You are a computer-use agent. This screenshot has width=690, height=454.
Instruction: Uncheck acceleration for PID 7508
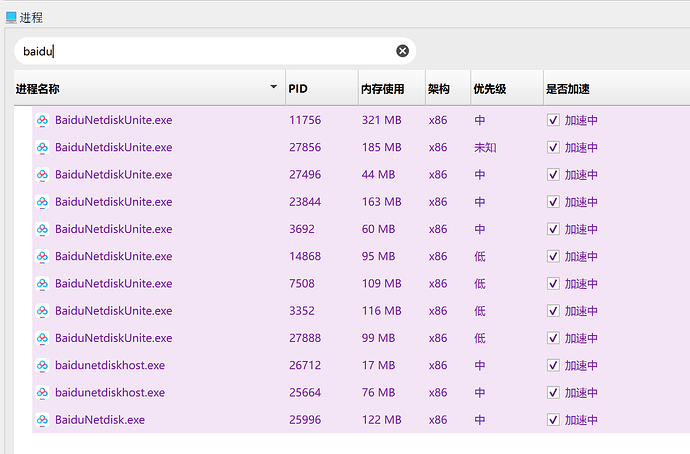(553, 284)
